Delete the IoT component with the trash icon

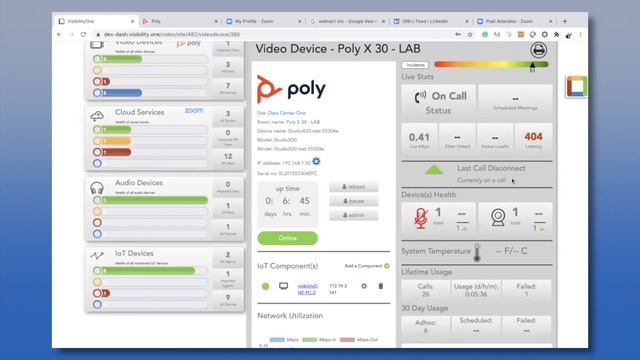pyautogui.click(x=380, y=286)
